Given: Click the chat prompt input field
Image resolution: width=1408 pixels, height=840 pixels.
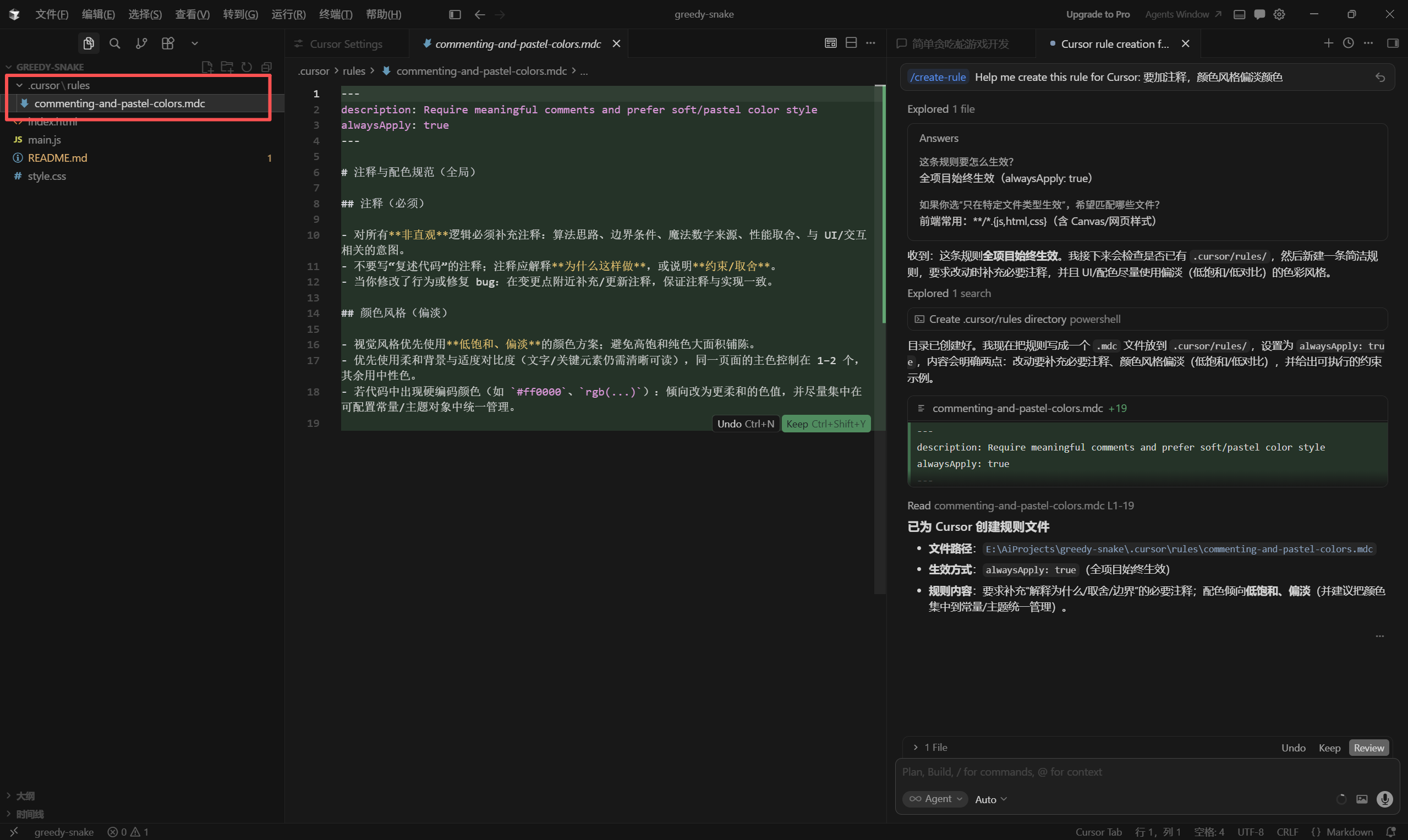Looking at the screenshot, I should coord(1147,771).
